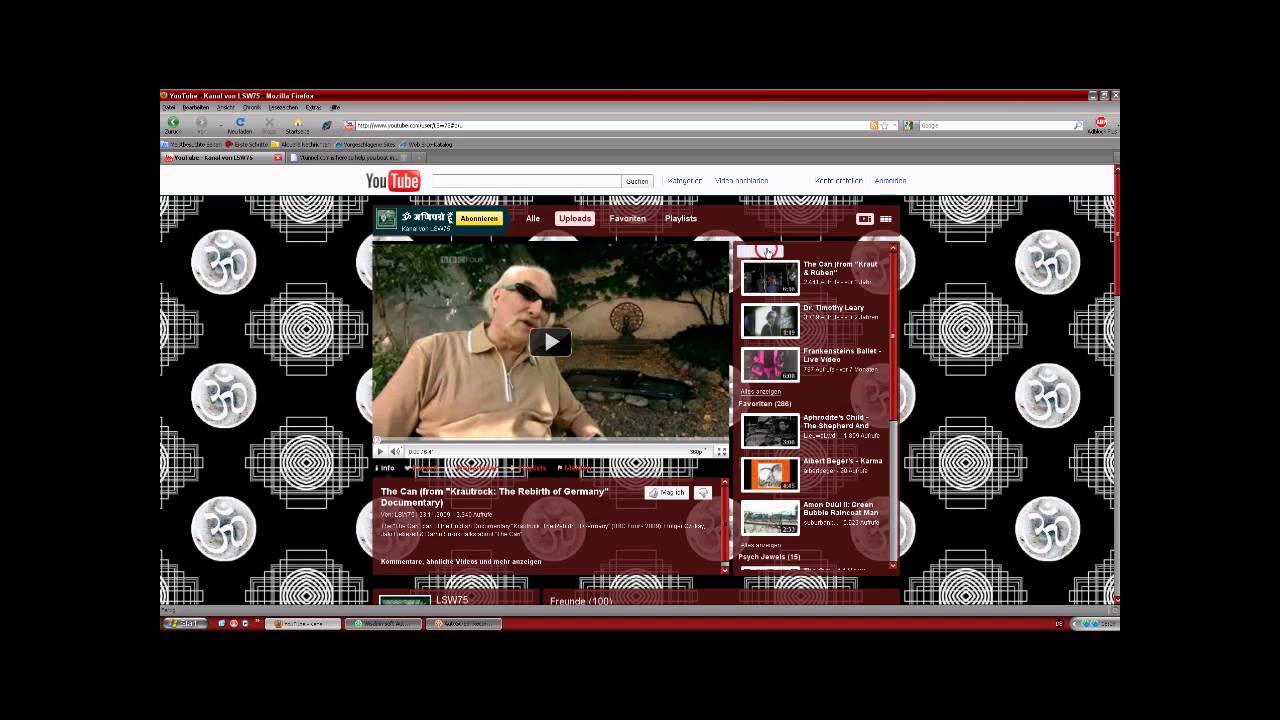Viewport: 1280px width, 720px height.
Task: Open Albert Beger's - Karma thumbnail
Action: [x=770, y=474]
